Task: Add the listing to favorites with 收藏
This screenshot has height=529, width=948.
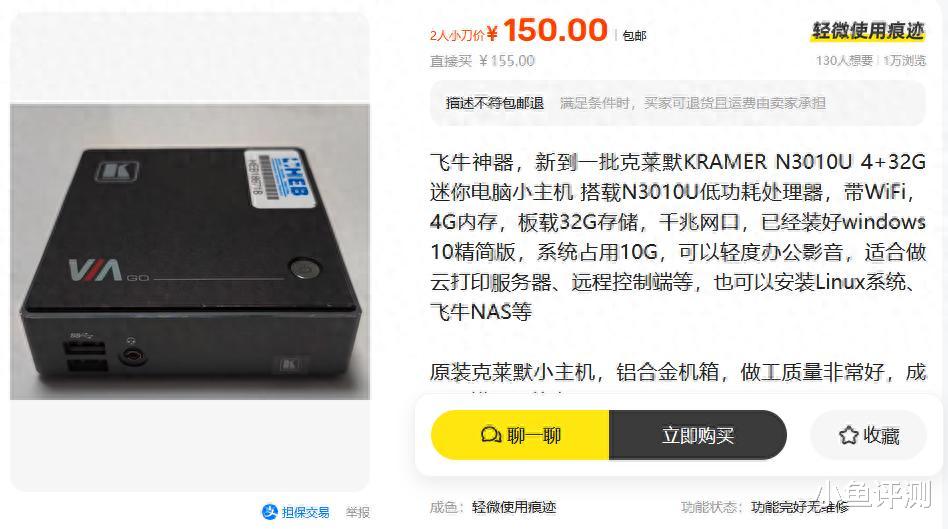Action: 868,435
